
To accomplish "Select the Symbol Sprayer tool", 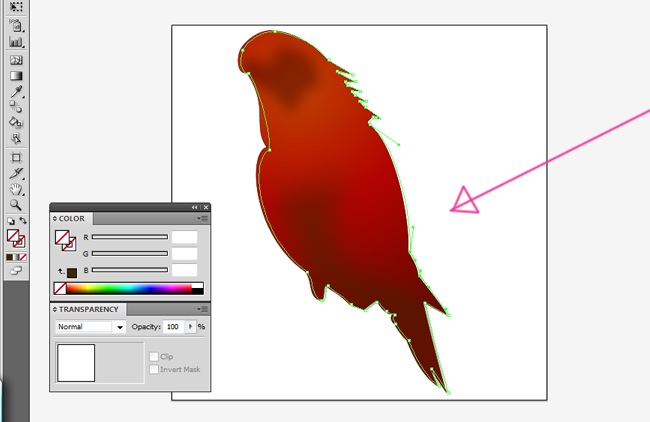I will pyautogui.click(x=16, y=25).
